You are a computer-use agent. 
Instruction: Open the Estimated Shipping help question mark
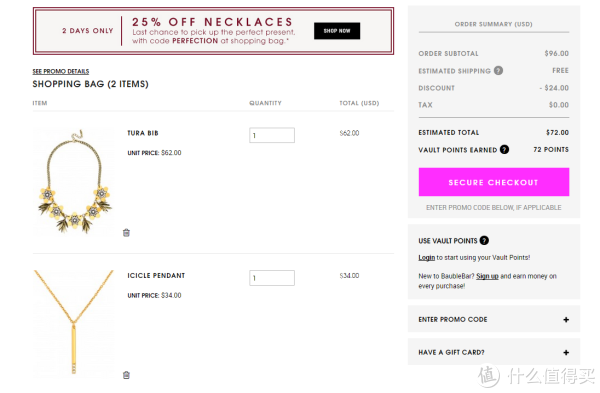(x=498, y=71)
